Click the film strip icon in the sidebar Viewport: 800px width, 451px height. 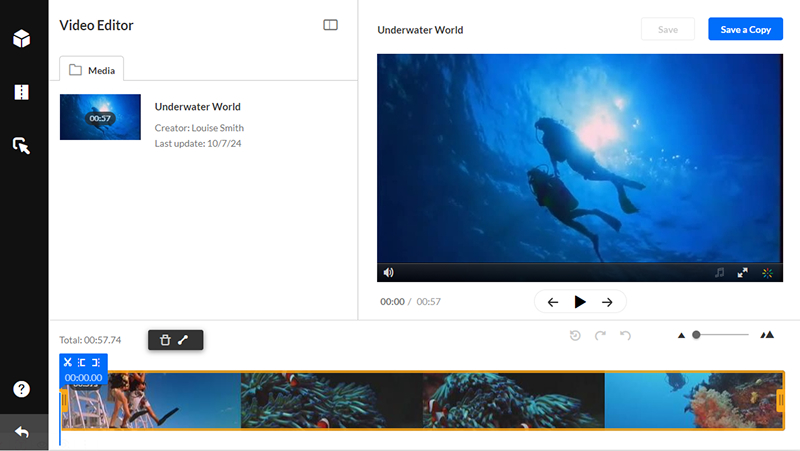coord(21,92)
